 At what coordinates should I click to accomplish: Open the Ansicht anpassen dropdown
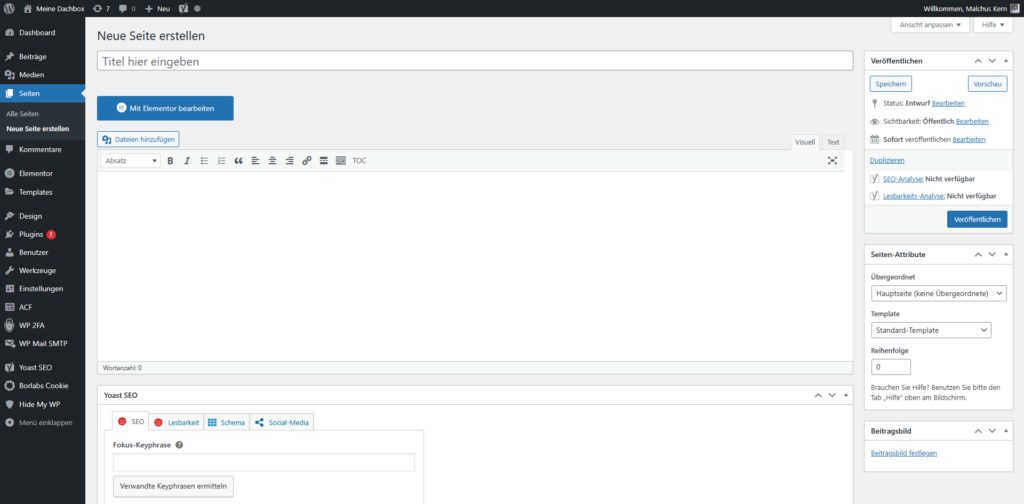pos(930,25)
